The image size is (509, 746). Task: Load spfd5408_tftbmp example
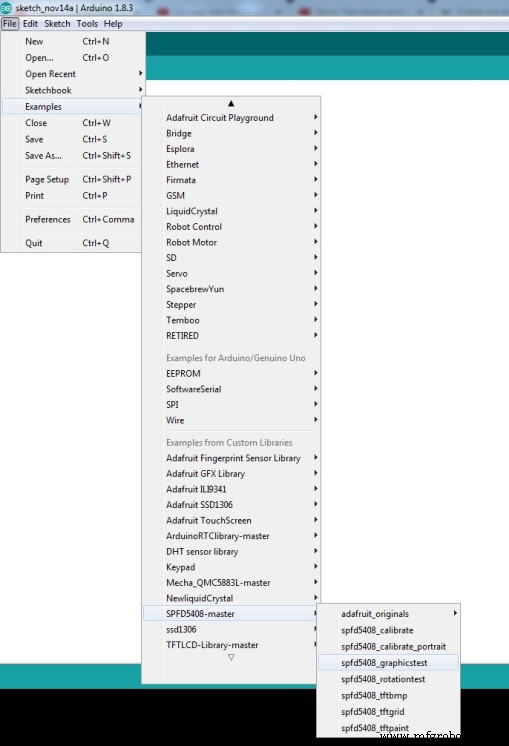tap(388, 696)
